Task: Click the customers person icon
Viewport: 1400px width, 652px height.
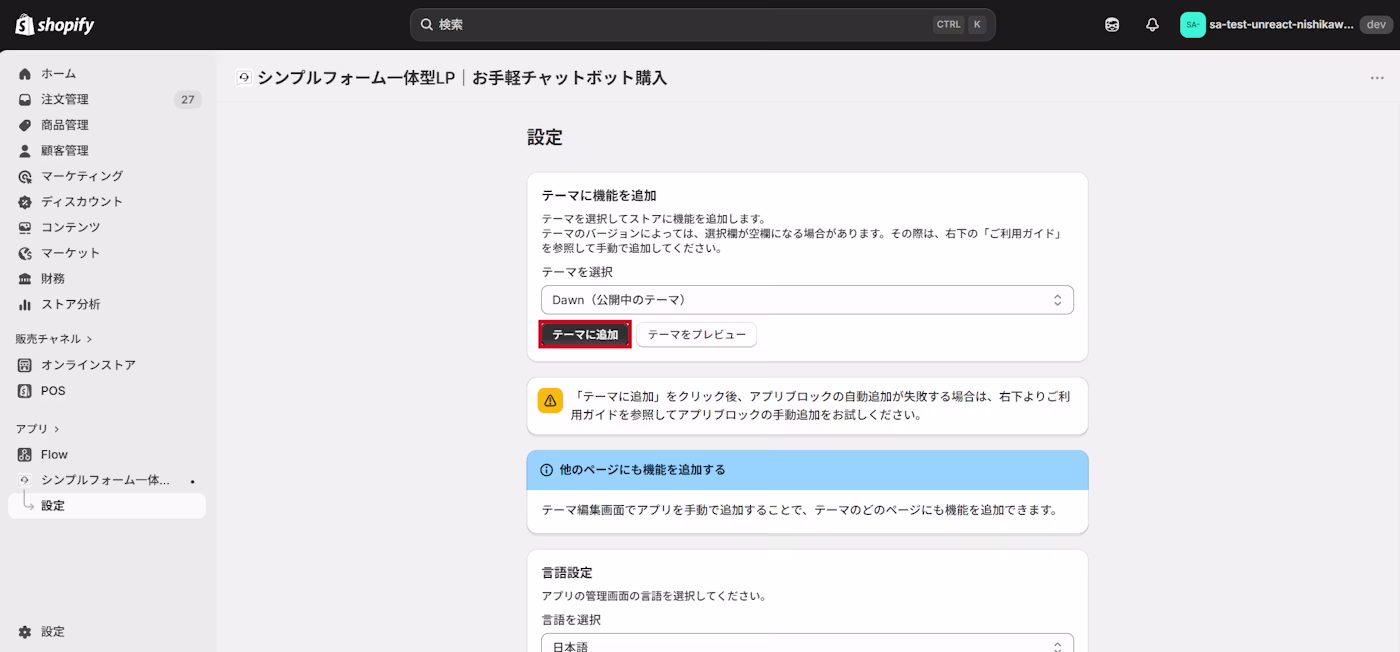Action: click(25, 151)
